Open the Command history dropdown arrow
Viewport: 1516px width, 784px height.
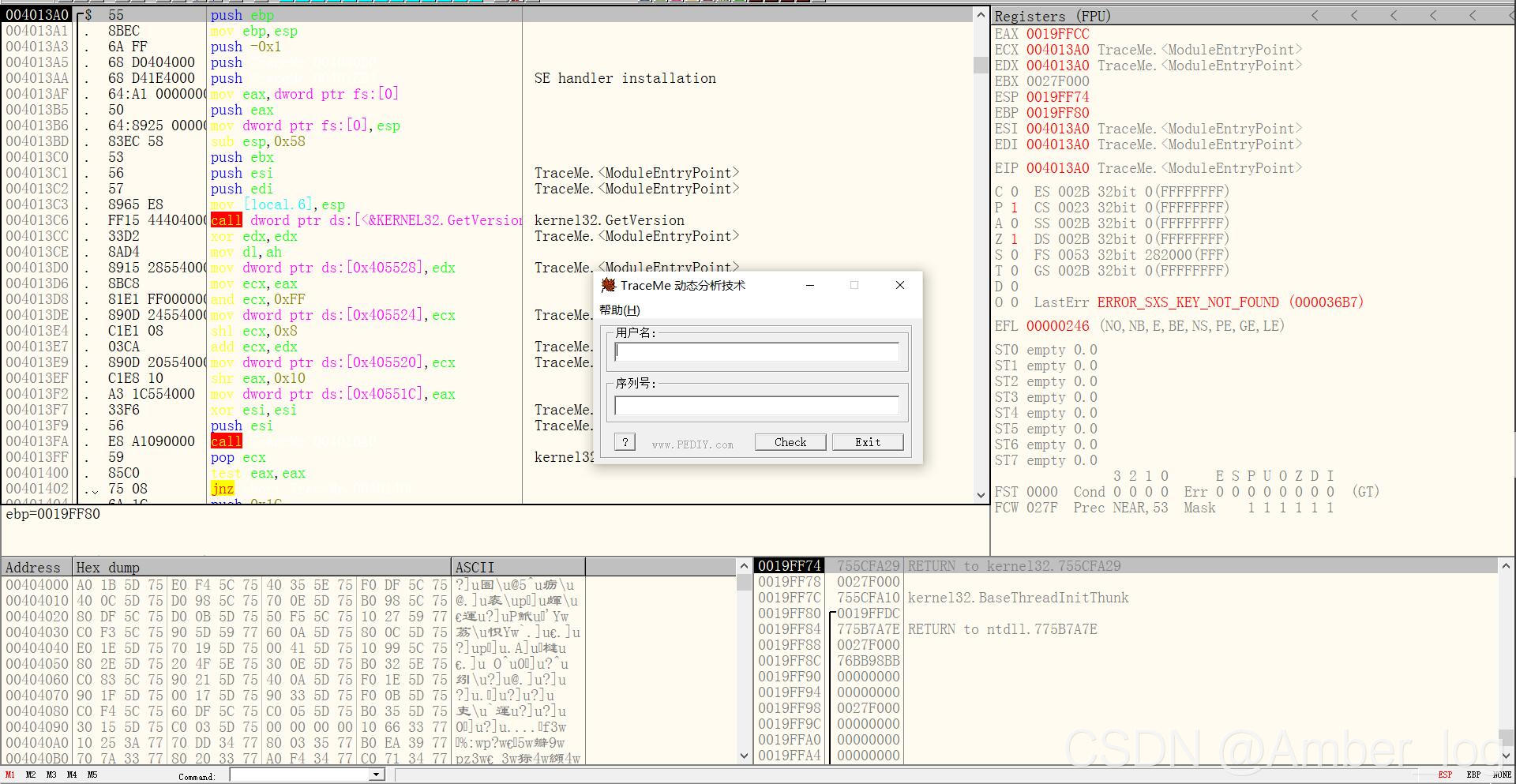click(377, 775)
